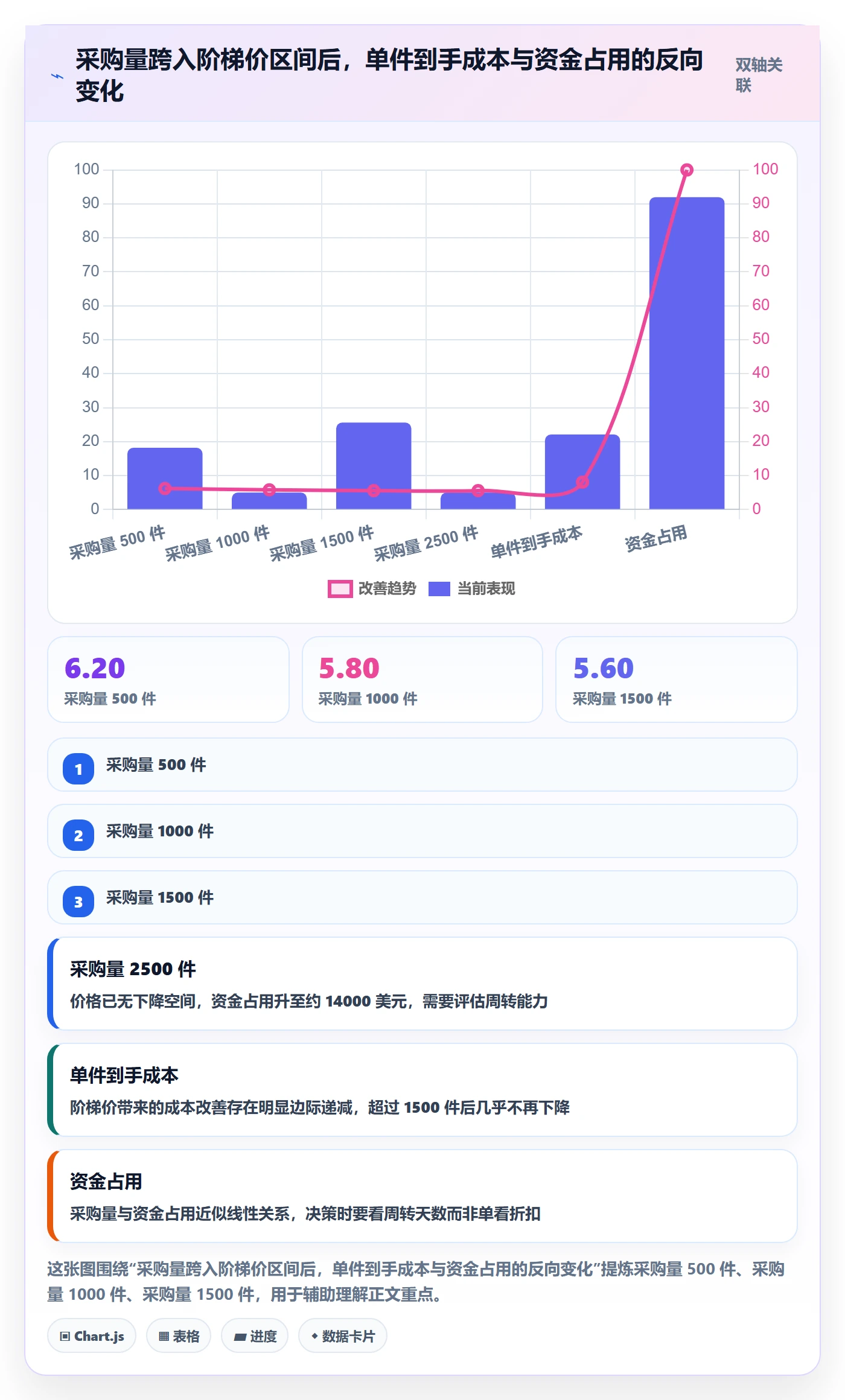845x1400 pixels.
Task: Click the 单件到手成本 x-axis label
Action: point(537,541)
